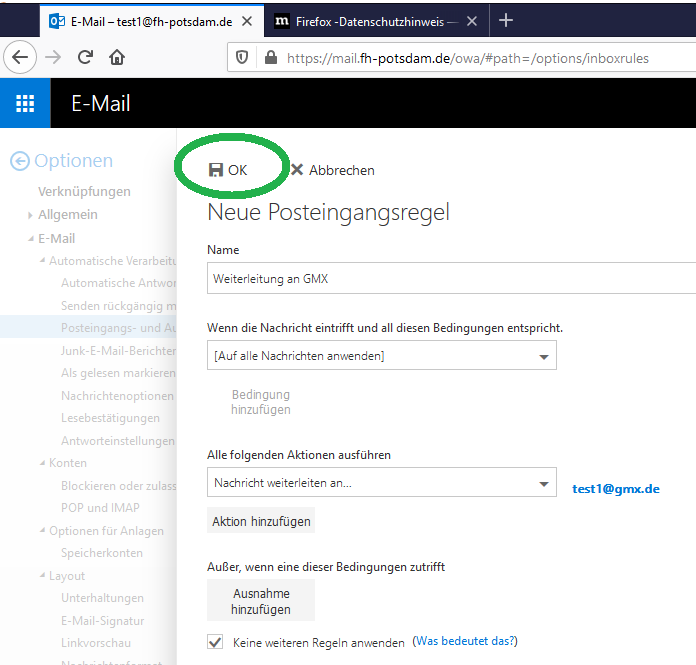
Task: Open Senden rückgängig machen option
Action: click(x=119, y=306)
